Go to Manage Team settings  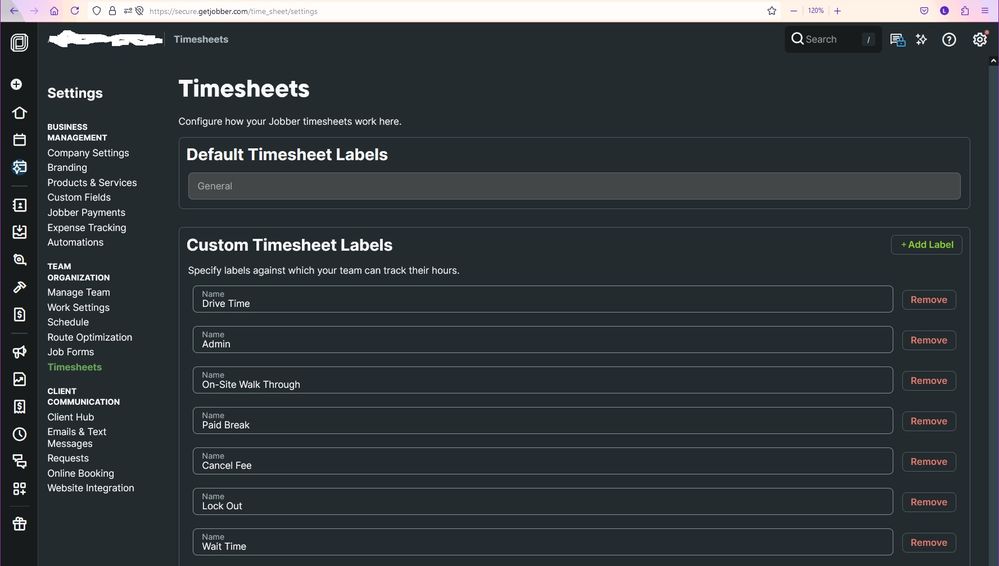point(79,293)
